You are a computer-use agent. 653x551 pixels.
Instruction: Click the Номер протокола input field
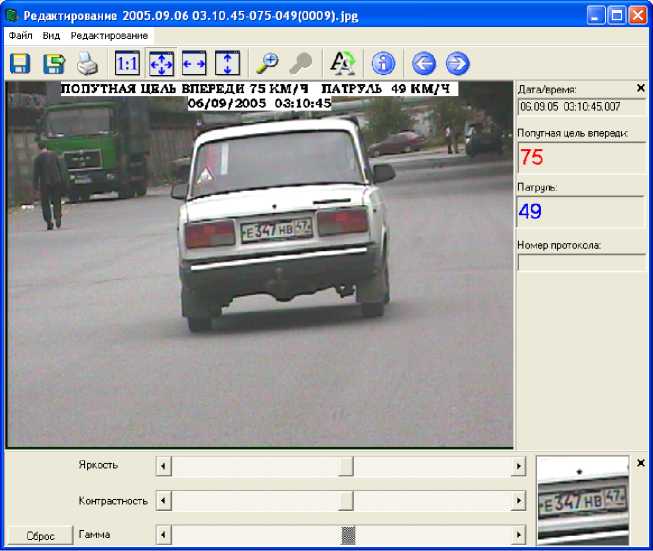click(x=581, y=263)
